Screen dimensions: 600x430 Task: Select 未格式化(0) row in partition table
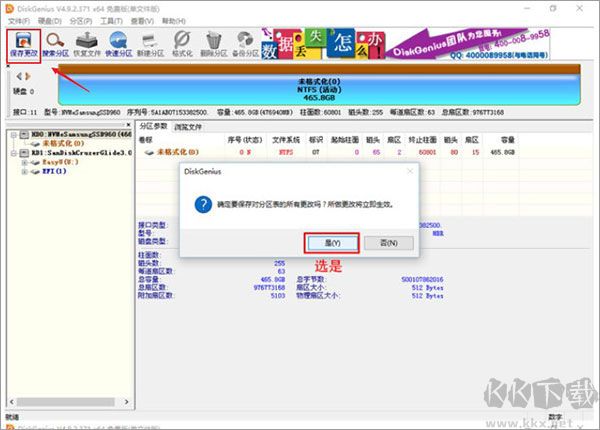(x=328, y=152)
